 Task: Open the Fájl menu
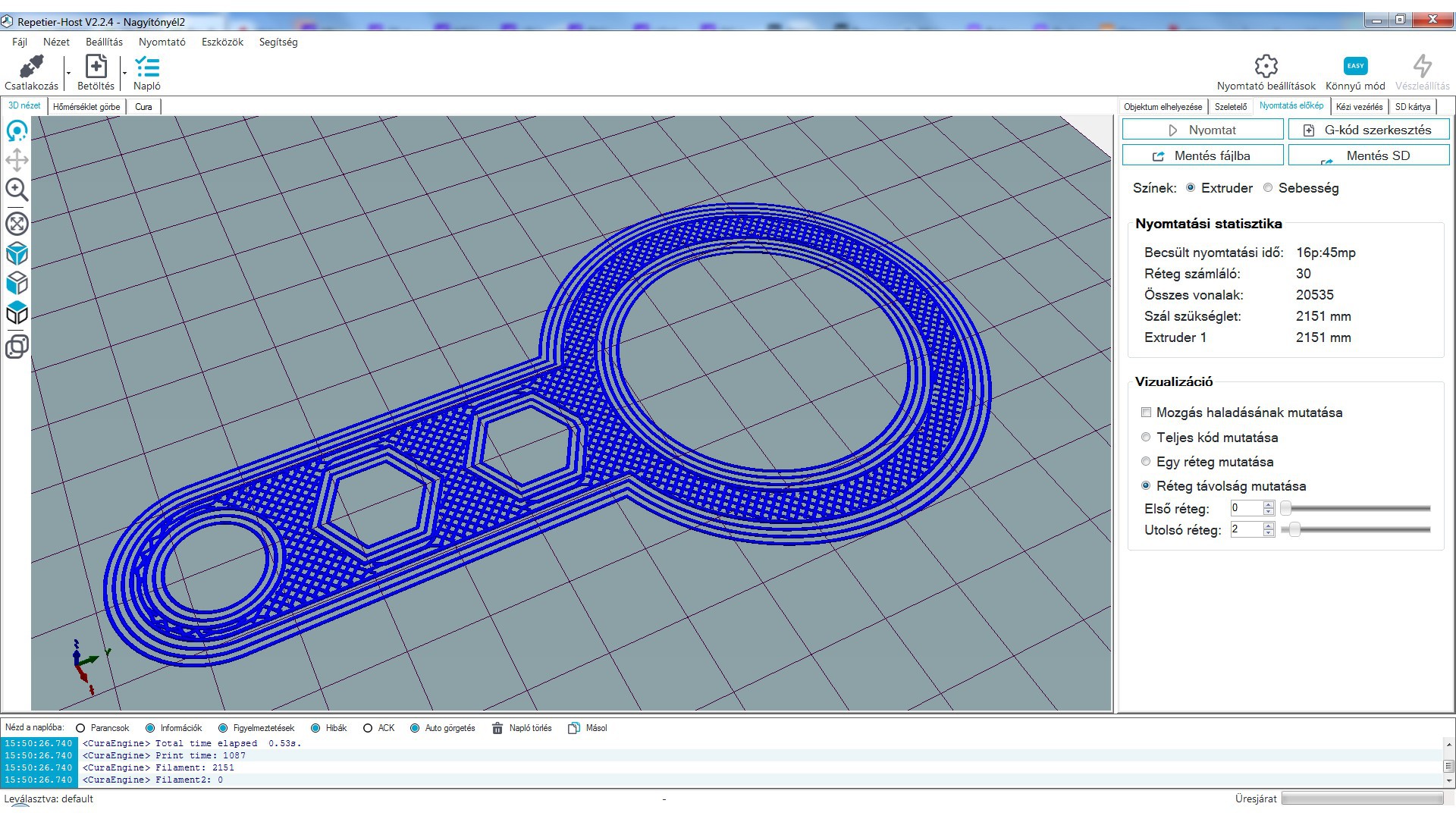tap(20, 42)
